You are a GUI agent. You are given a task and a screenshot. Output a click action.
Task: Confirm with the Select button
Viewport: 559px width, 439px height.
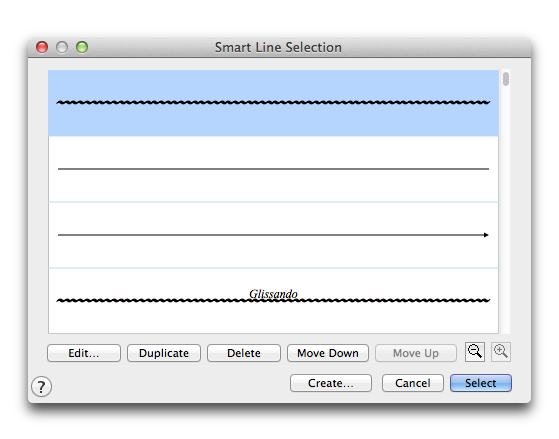click(481, 383)
